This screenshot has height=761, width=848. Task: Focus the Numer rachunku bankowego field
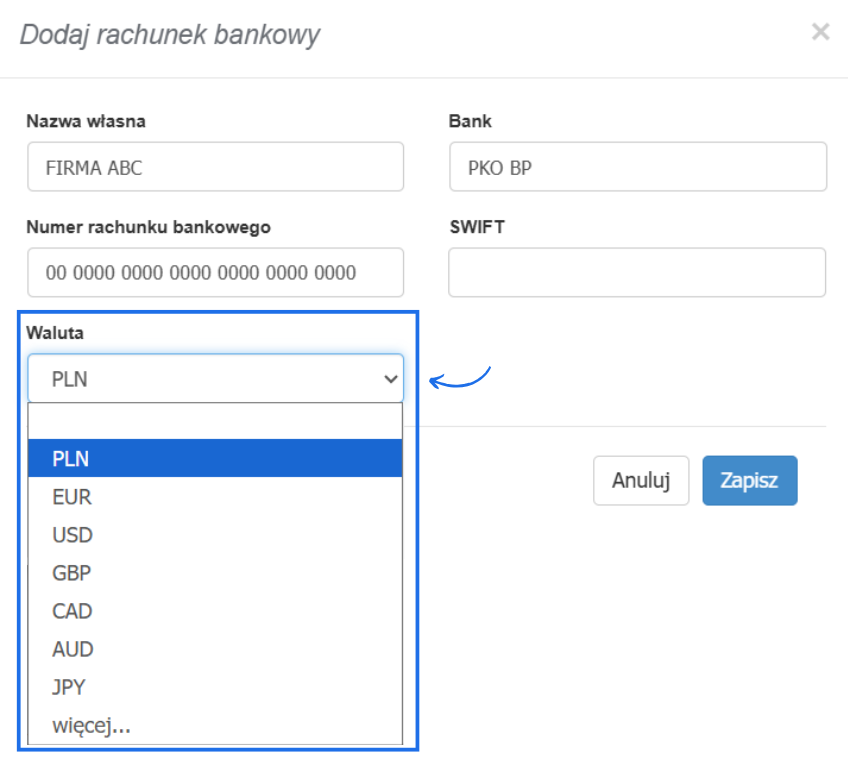[215, 272]
